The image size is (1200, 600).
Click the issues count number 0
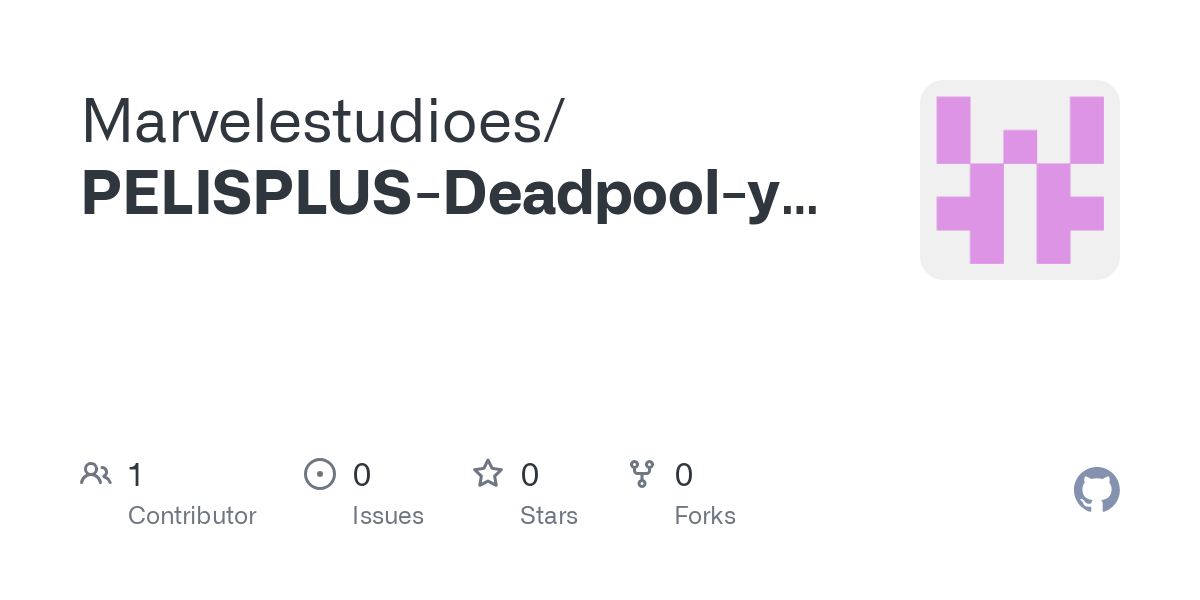362,475
